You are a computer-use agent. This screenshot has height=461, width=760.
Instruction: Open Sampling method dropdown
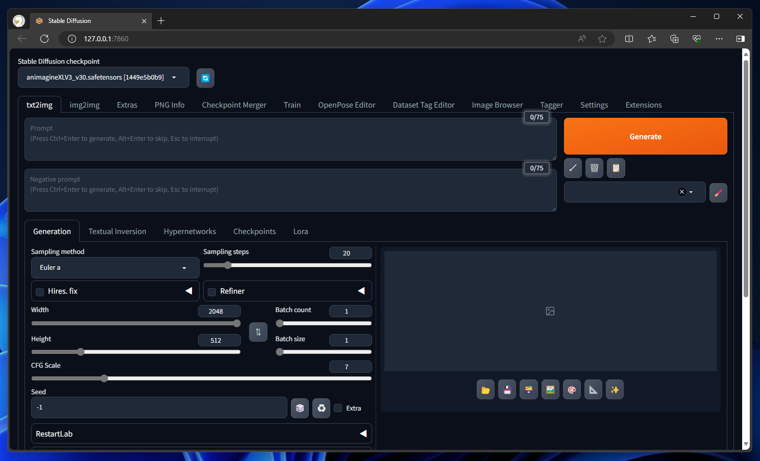pyautogui.click(x=115, y=268)
